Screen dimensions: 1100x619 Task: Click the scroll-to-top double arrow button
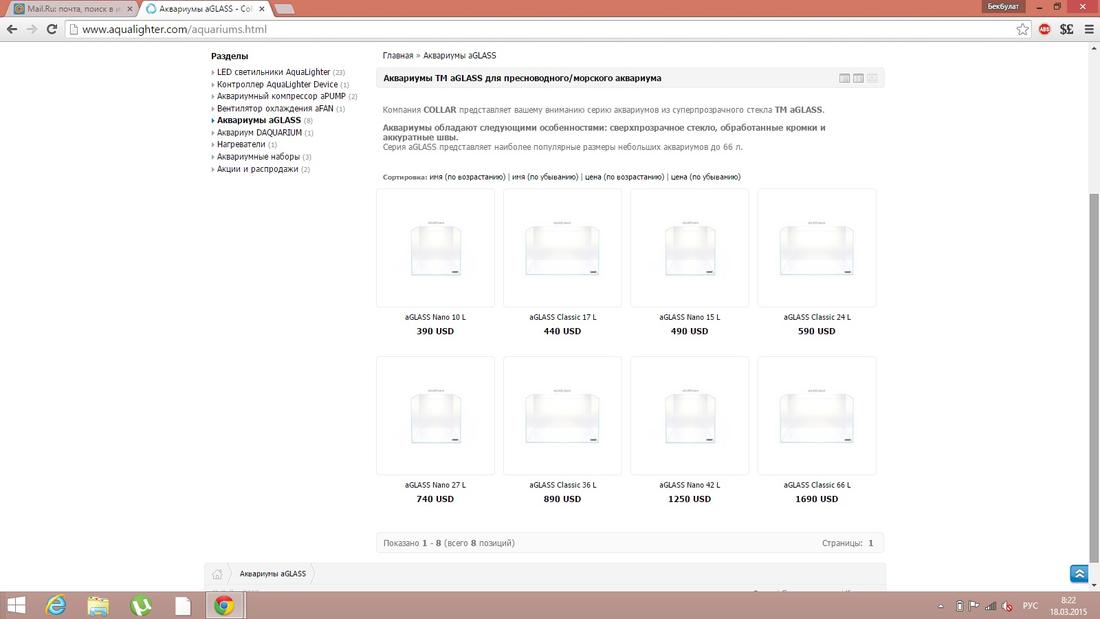(1078, 574)
